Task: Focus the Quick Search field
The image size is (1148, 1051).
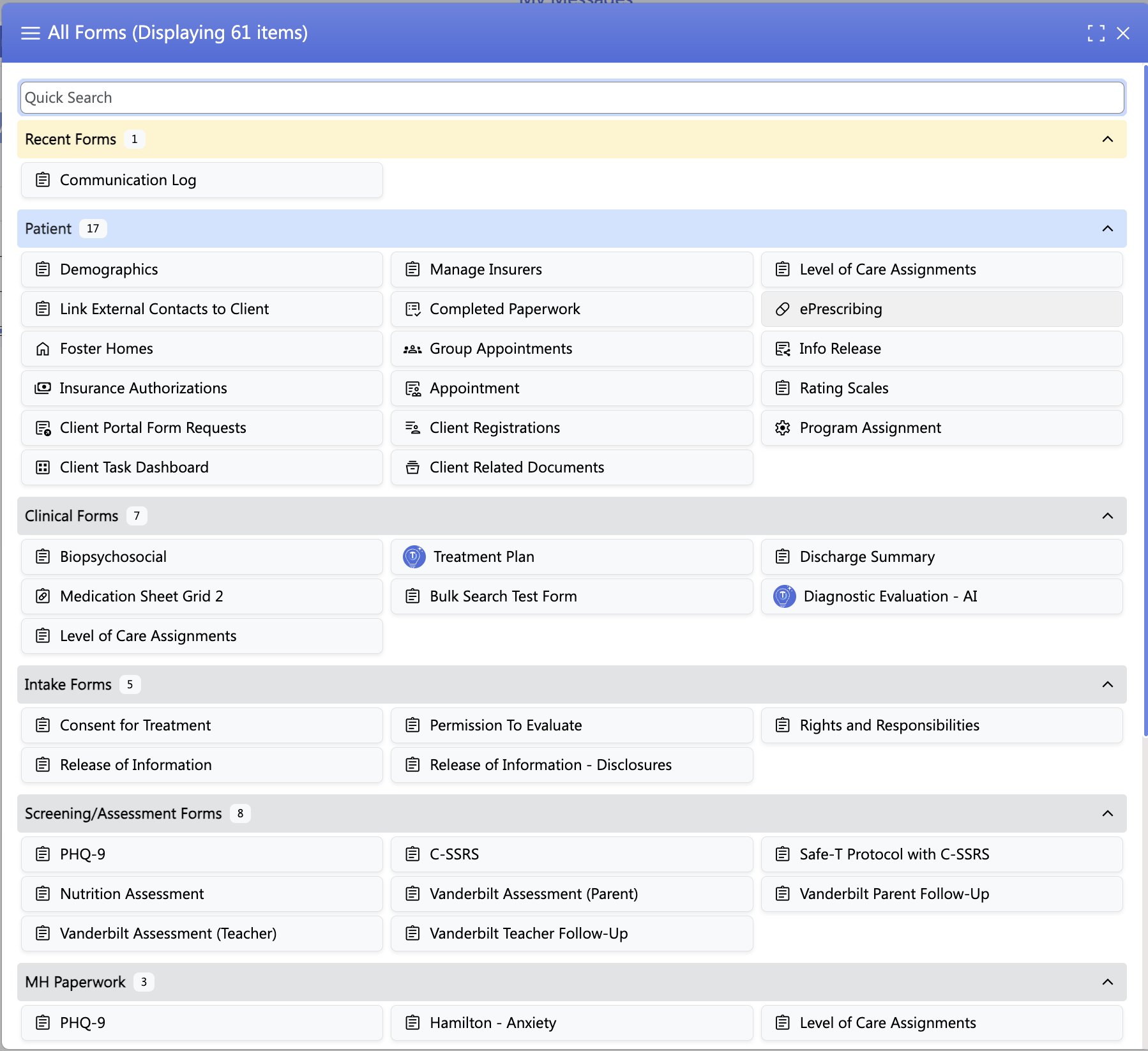Action: [572, 98]
